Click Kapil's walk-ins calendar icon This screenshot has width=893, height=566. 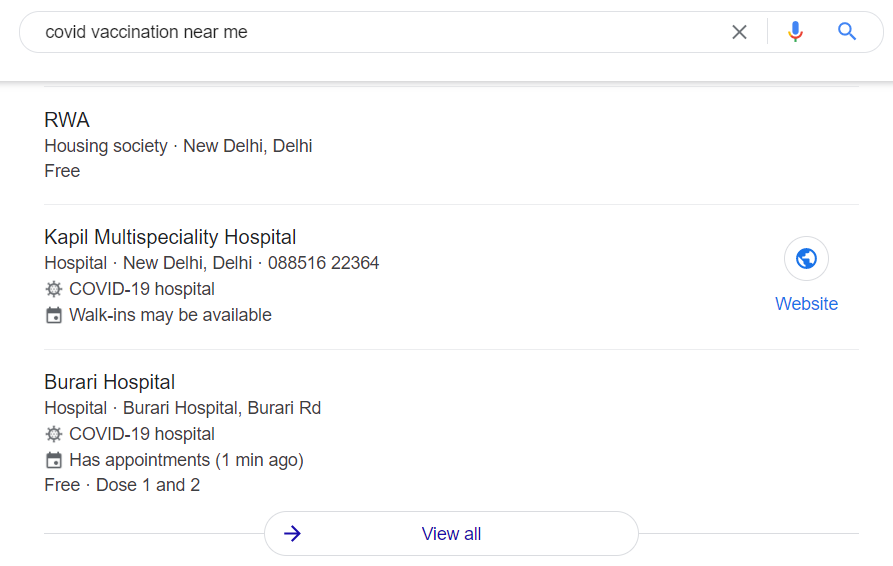tap(54, 315)
